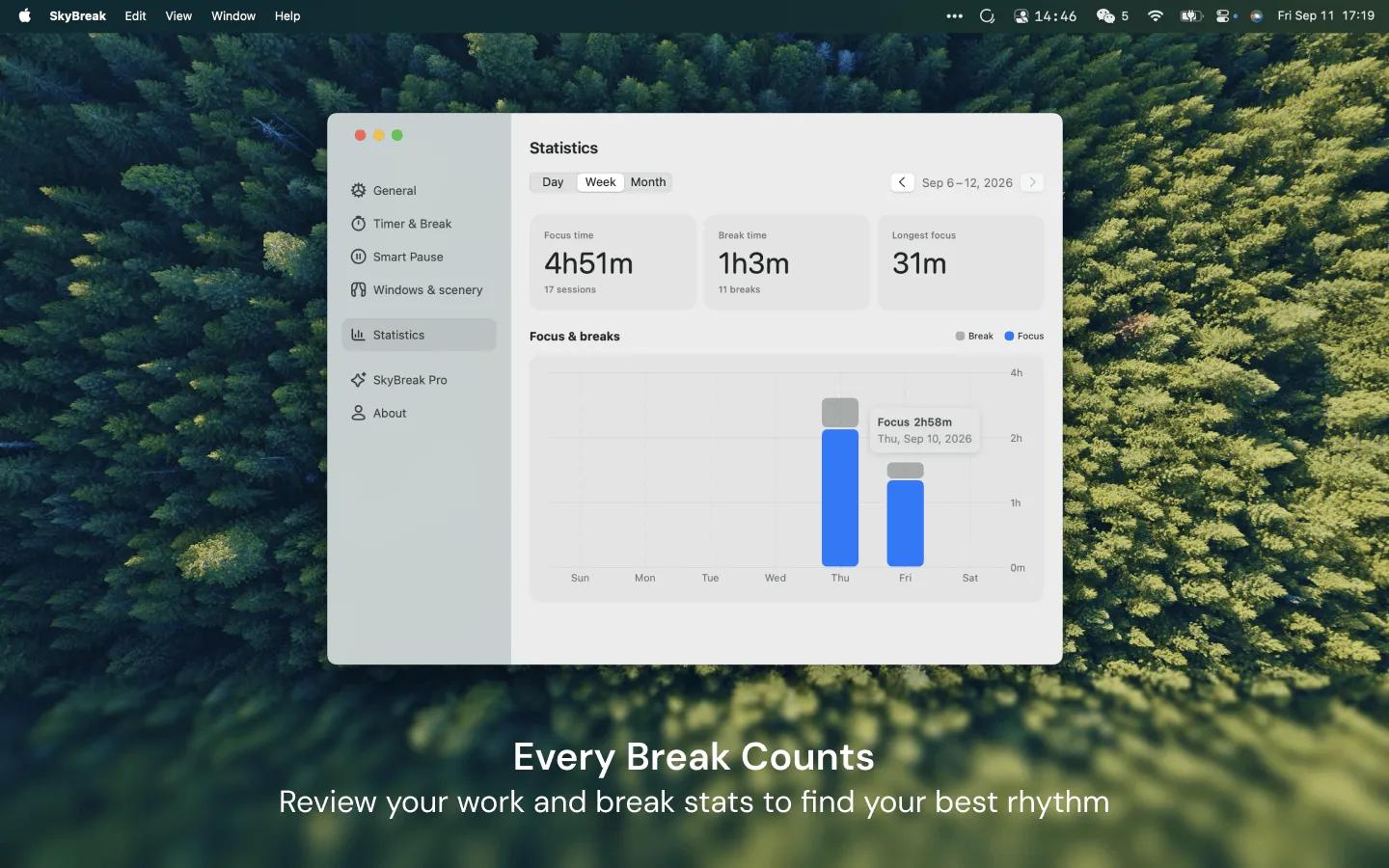
Task: Click the "4h" y-axis label
Action: pyautogui.click(x=1017, y=373)
